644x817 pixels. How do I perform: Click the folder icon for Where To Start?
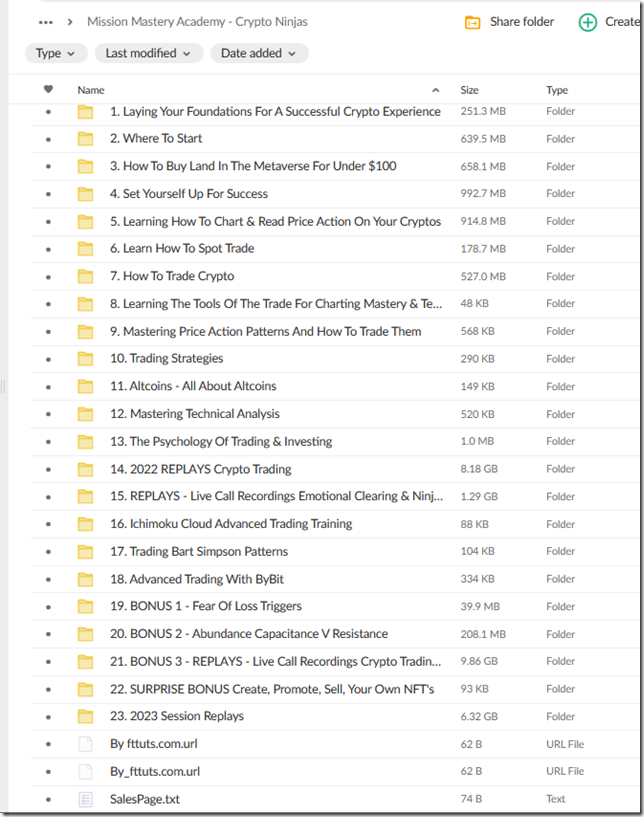pos(85,139)
